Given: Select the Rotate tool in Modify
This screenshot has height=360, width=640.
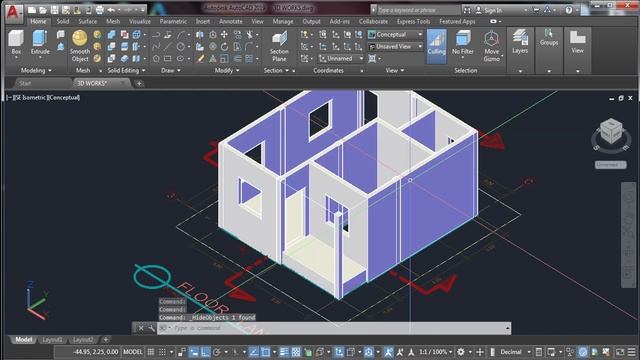Looking at the screenshot, I should (x=224, y=47).
